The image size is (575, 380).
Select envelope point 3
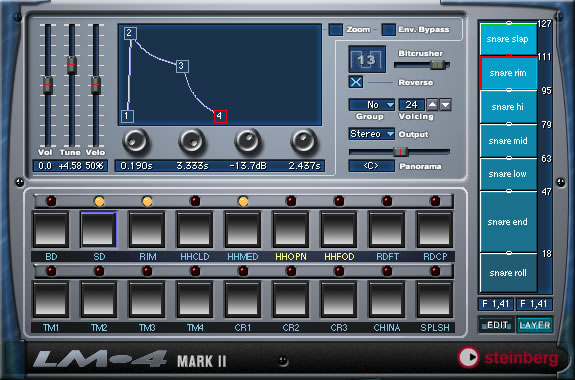(182, 66)
